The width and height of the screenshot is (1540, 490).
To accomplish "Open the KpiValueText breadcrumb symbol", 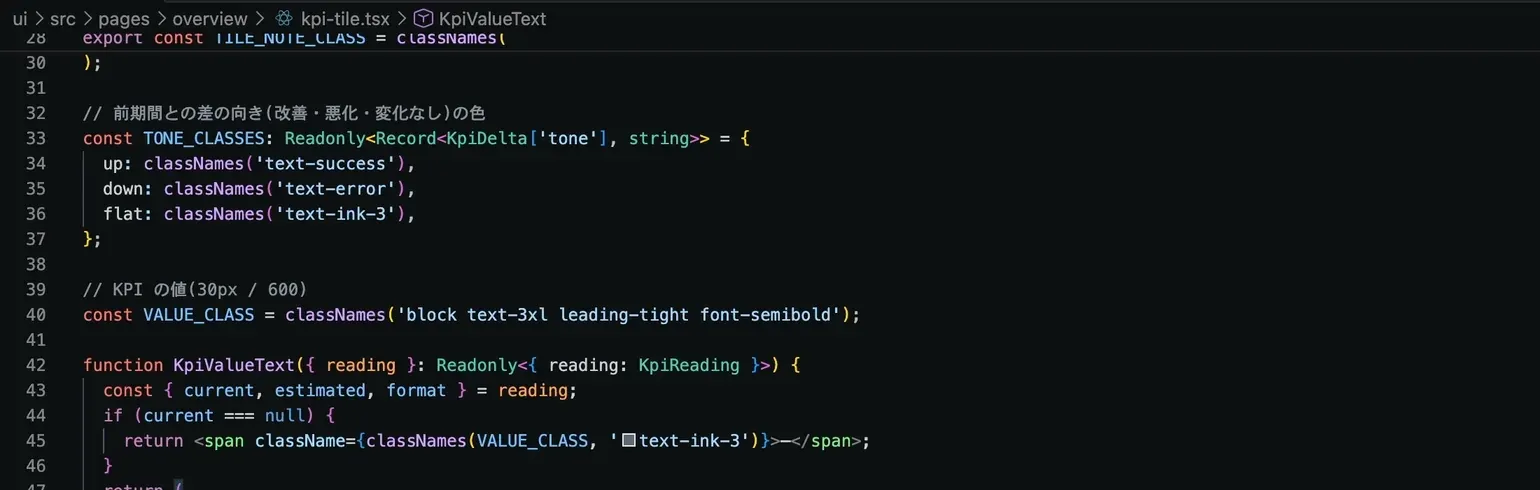I will tap(492, 18).
